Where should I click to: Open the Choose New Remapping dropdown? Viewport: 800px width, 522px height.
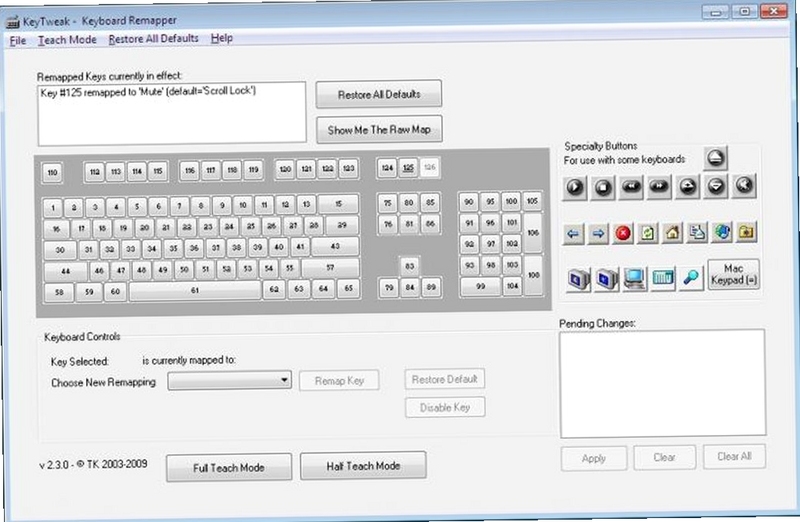pos(230,380)
